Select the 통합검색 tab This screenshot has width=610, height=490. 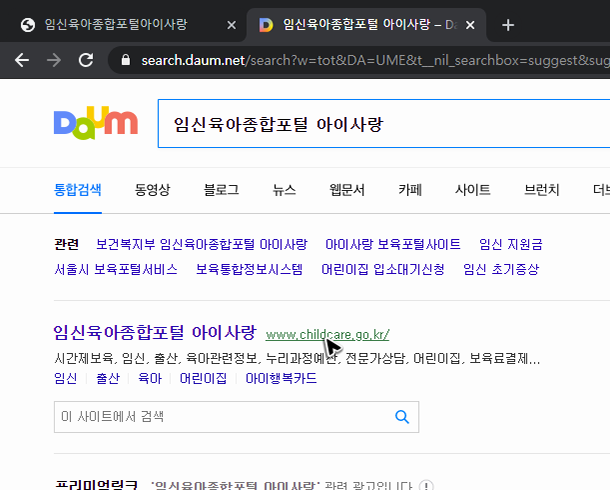coord(78,190)
